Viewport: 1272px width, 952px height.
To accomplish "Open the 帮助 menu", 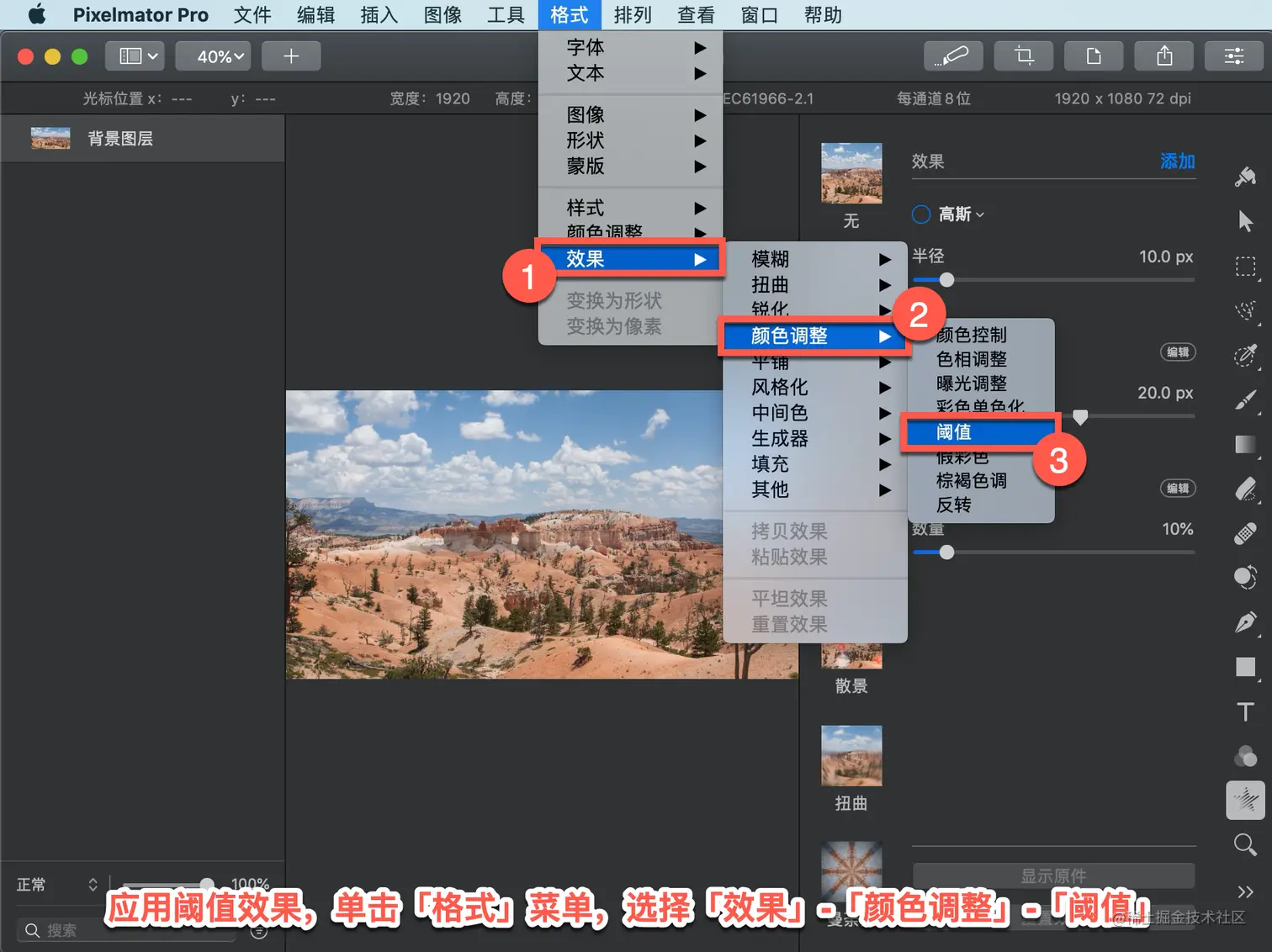I will (x=823, y=15).
